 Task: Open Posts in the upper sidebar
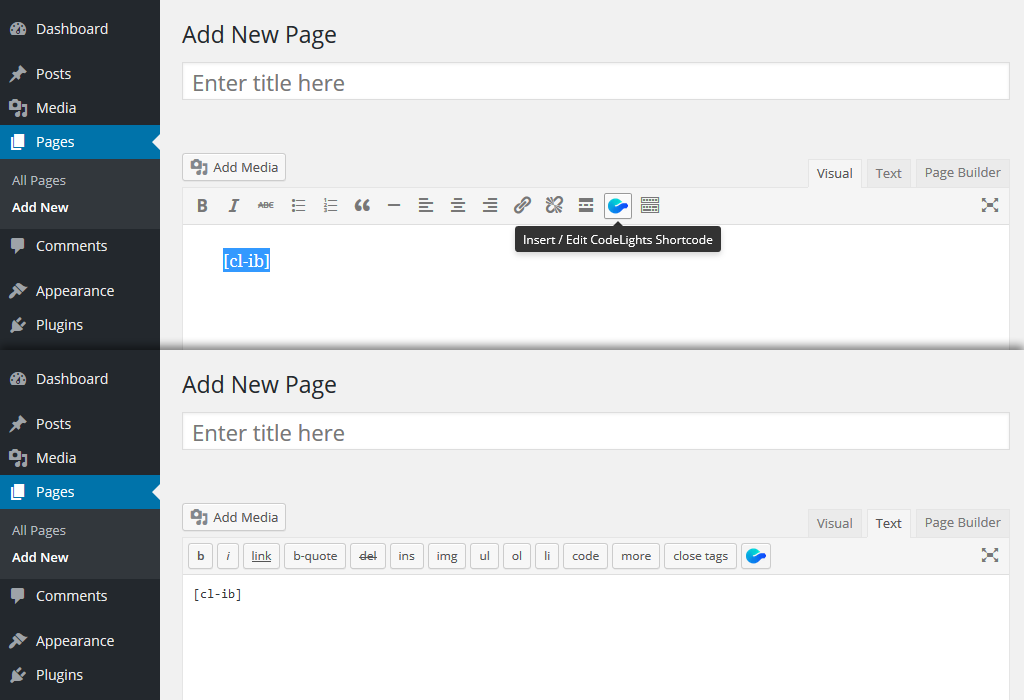click(80, 74)
